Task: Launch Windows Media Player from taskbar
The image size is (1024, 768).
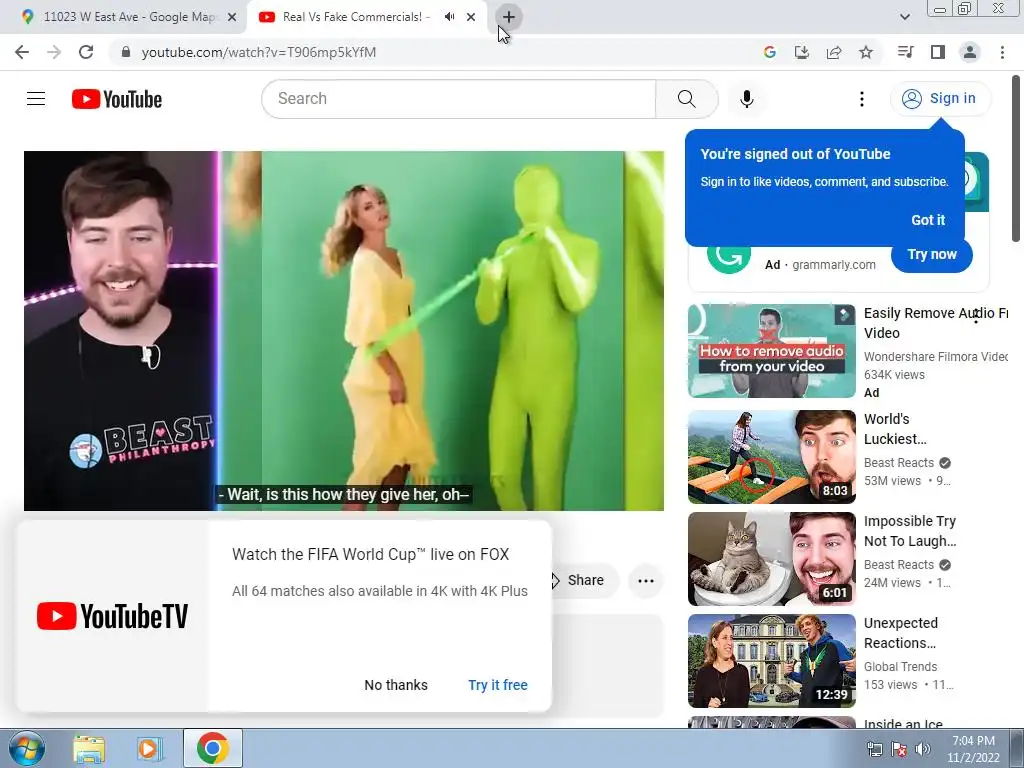Action: 150,749
